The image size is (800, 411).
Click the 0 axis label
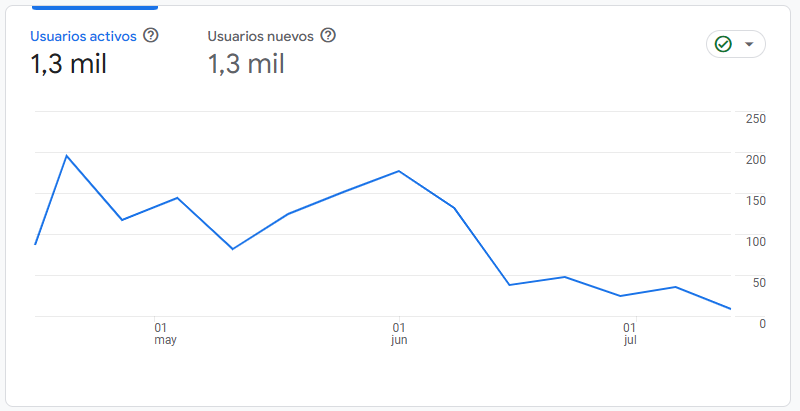pyautogui.click(x=762, y=323)
